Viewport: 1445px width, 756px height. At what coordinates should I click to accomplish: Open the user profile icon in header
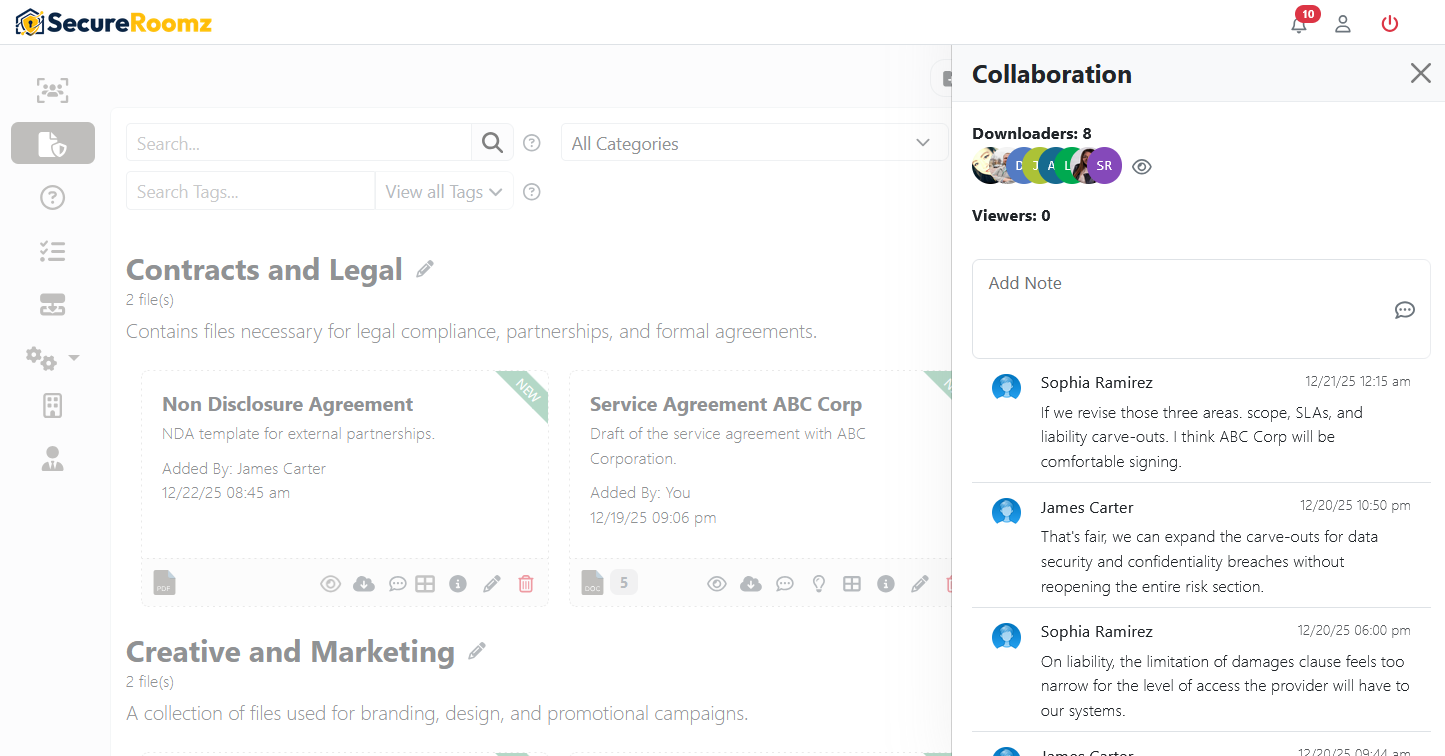1343,24
